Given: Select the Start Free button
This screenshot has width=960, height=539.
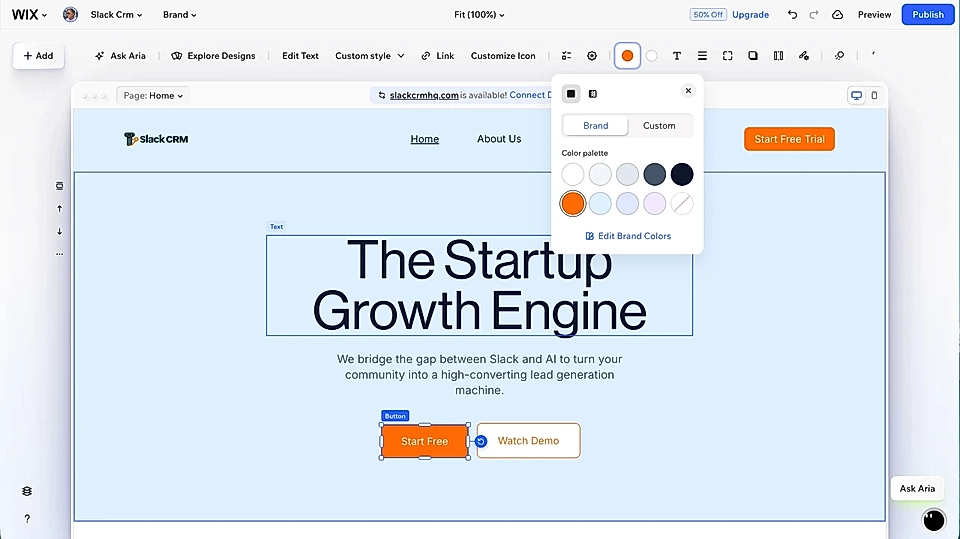Looking at the screenshot, I should click(424, 441).
